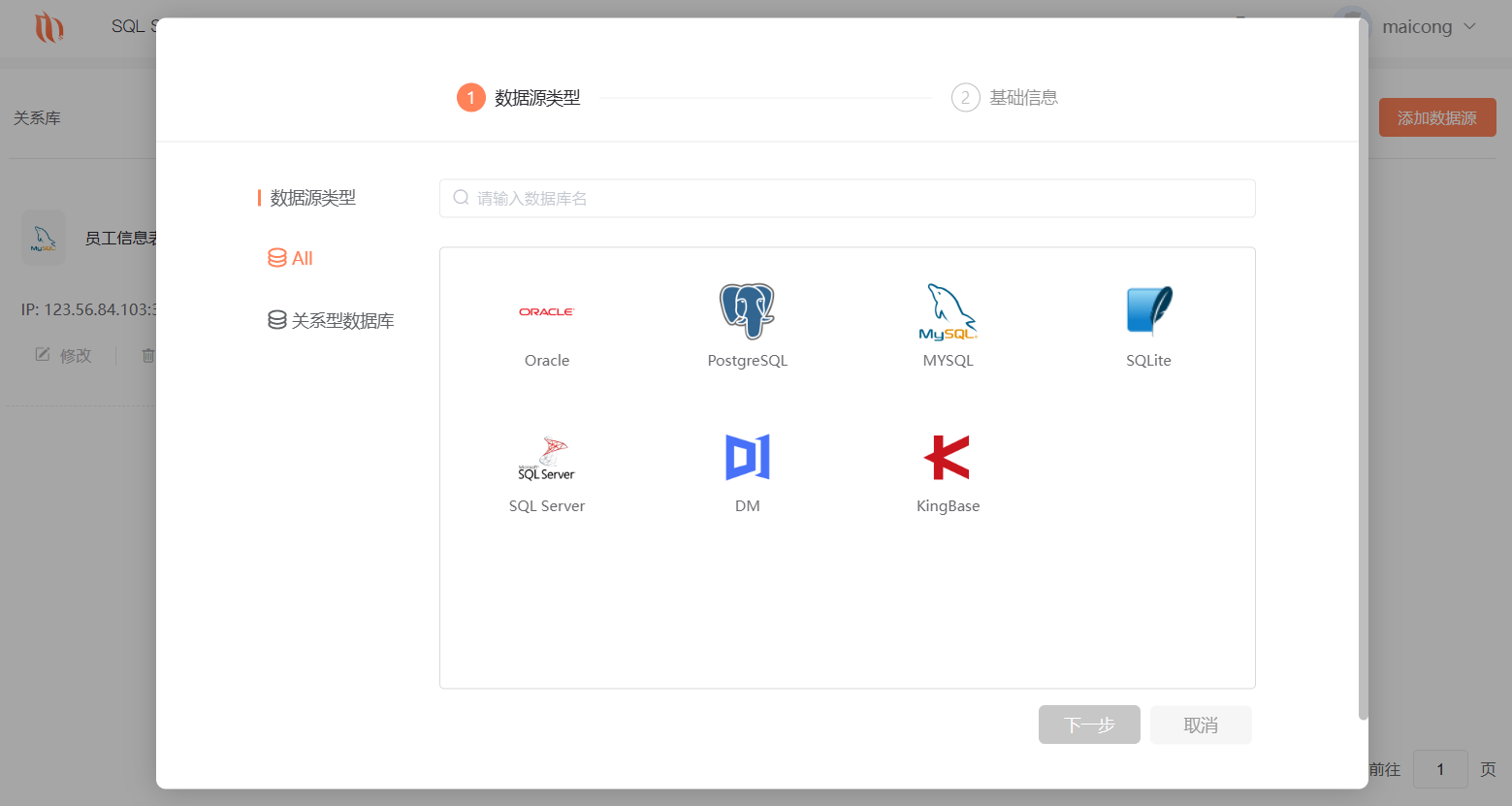Click the 下一步 button

[x=1089, y=725]
